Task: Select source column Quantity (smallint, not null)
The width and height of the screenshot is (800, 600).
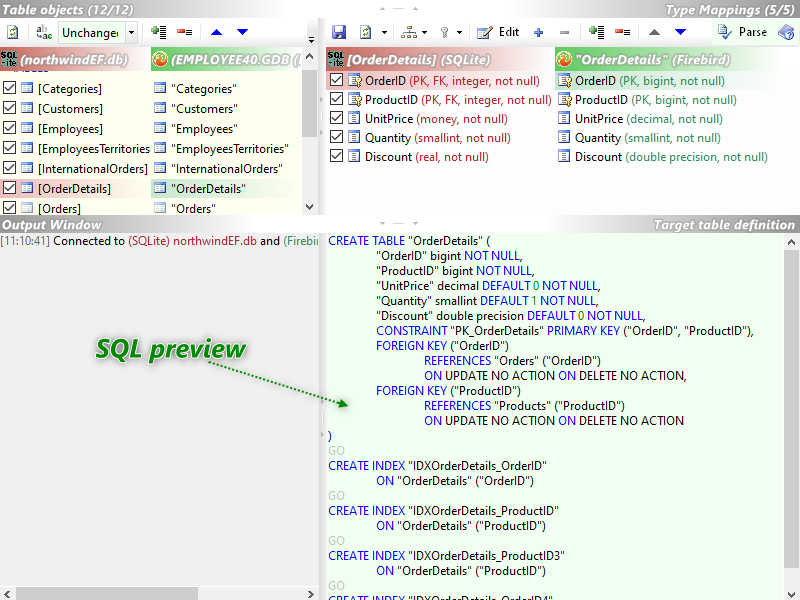Action: 438,138
